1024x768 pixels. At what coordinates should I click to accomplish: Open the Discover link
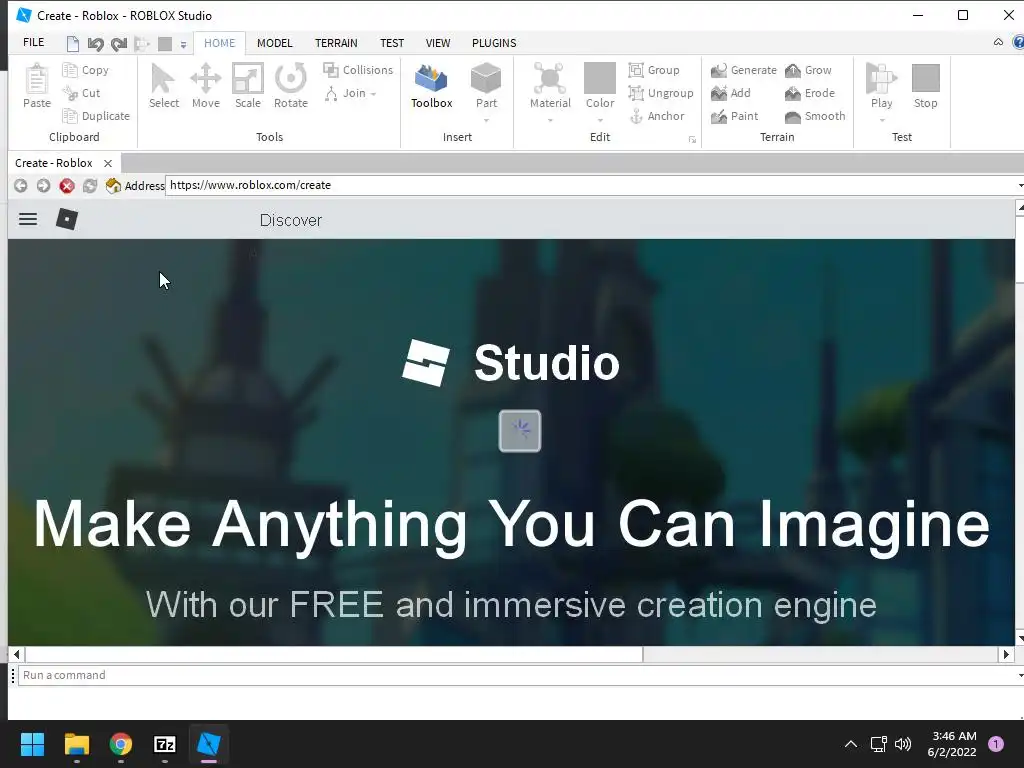click(x=291, y=220)
